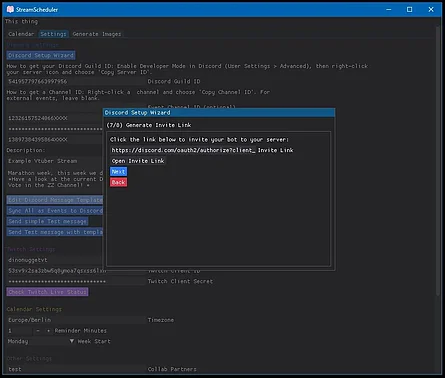445x378 pixels.
Task: Decrease Reminder Minutes with minus button
Action: pyautogui.click(x=38, y=331)
